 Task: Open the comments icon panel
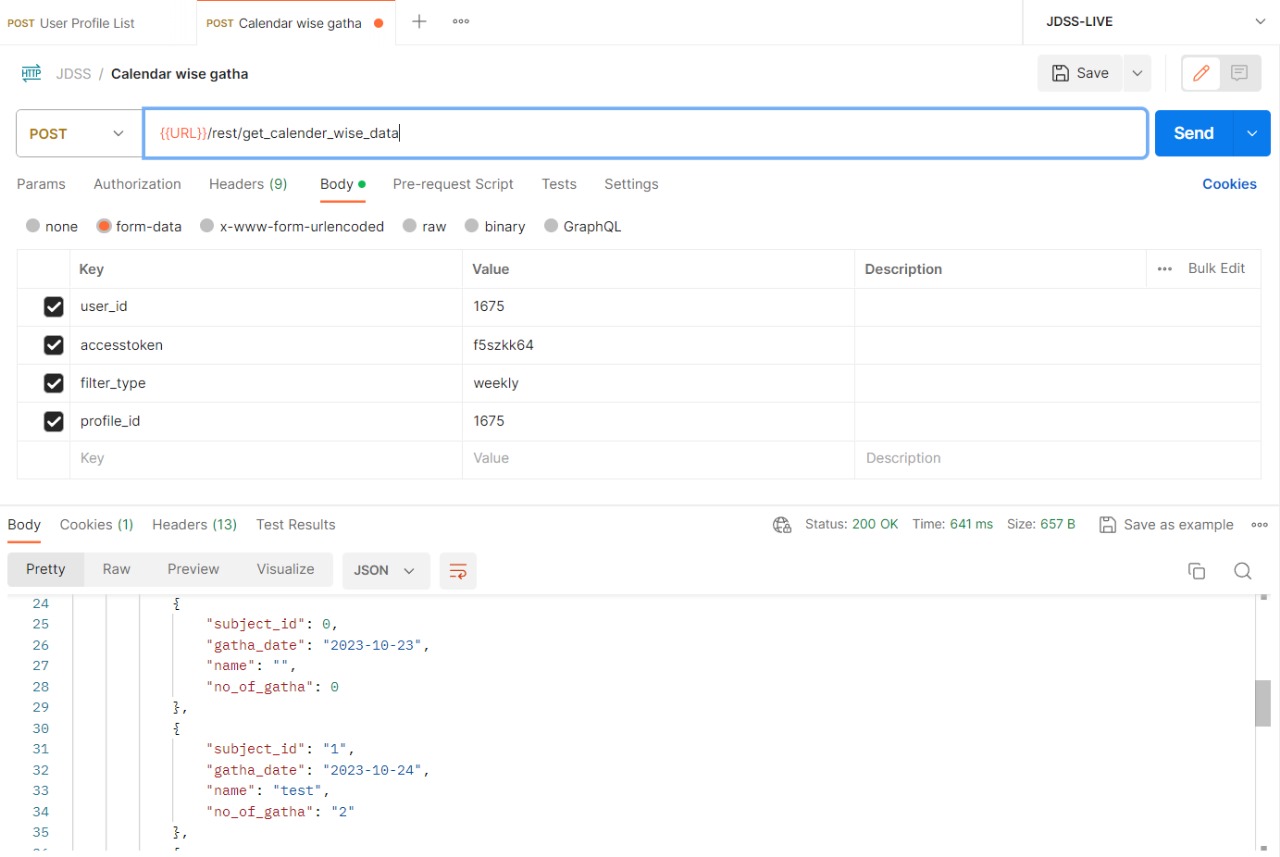tap(1240, 73)
